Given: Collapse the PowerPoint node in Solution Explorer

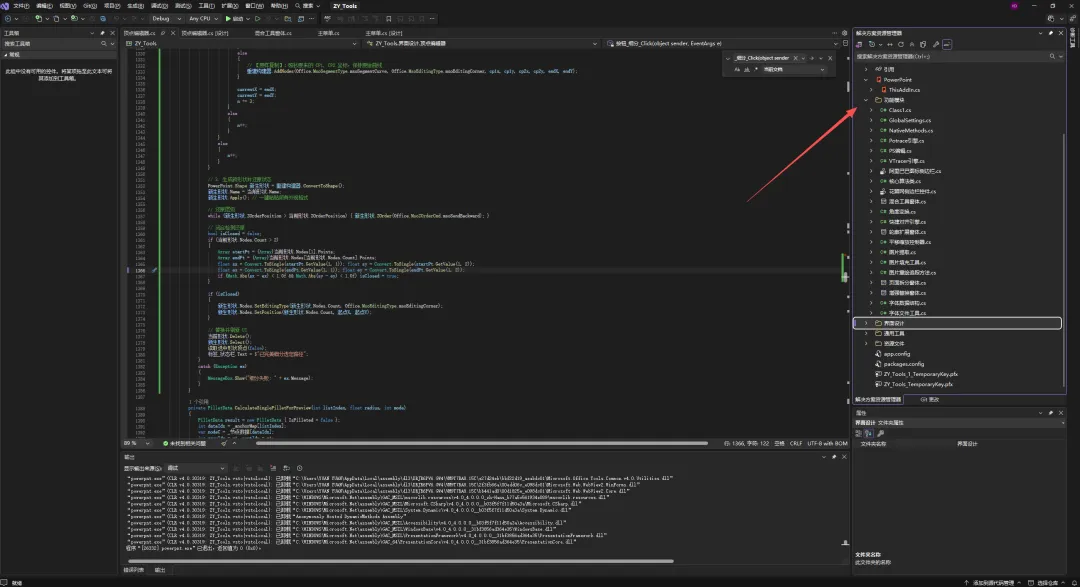Looking at the screenshot, I should click(x=866, y=80).
